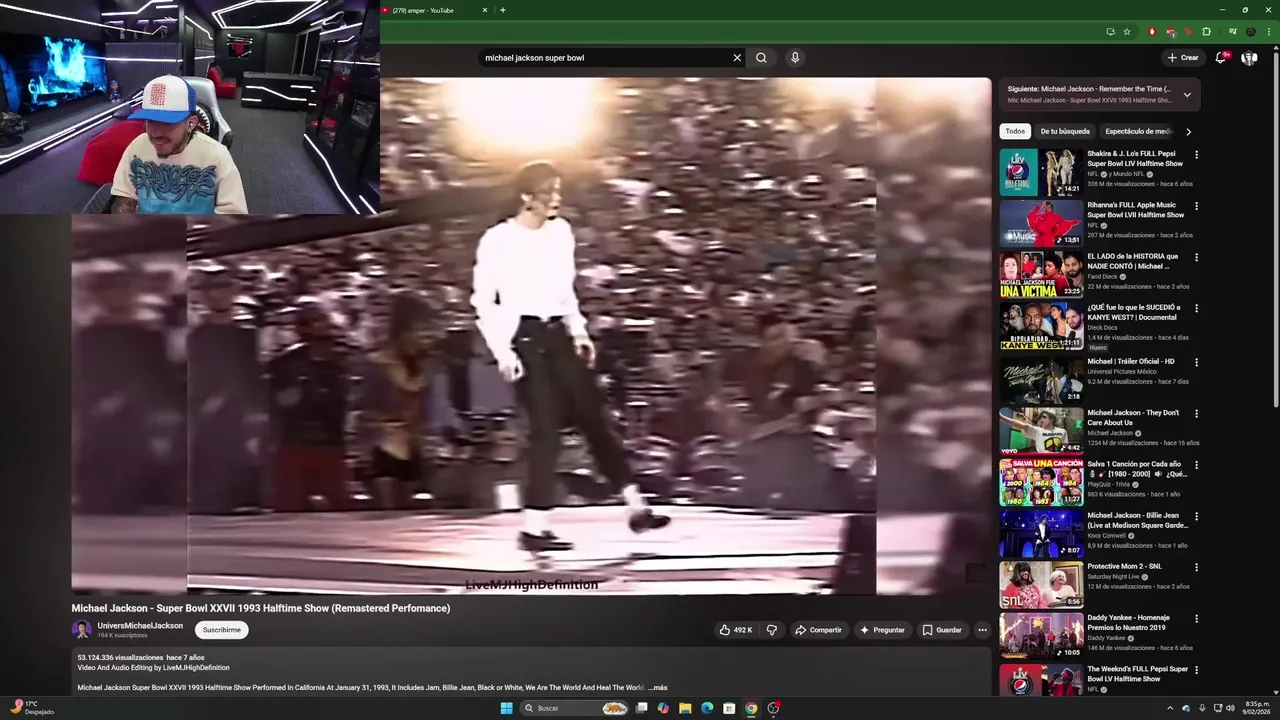
Task: Show hidden system tray icons
Action: click(x=1169, y=708)
